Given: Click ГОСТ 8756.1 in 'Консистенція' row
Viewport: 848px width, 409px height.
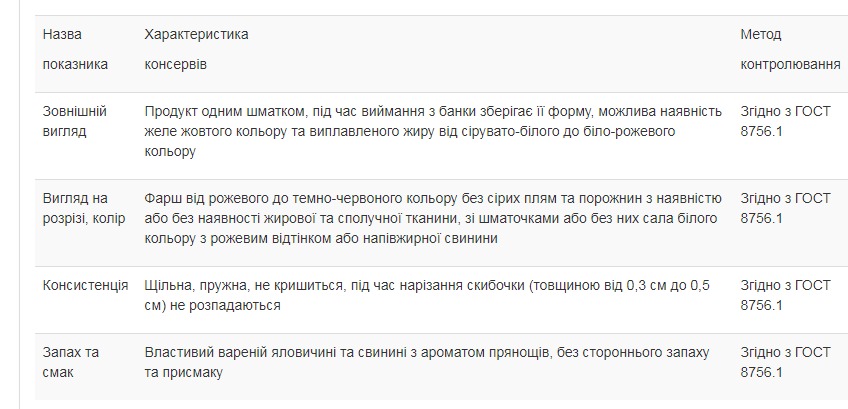Looking at the screenshot, I should pyautogui.click(x=785, y=296).
